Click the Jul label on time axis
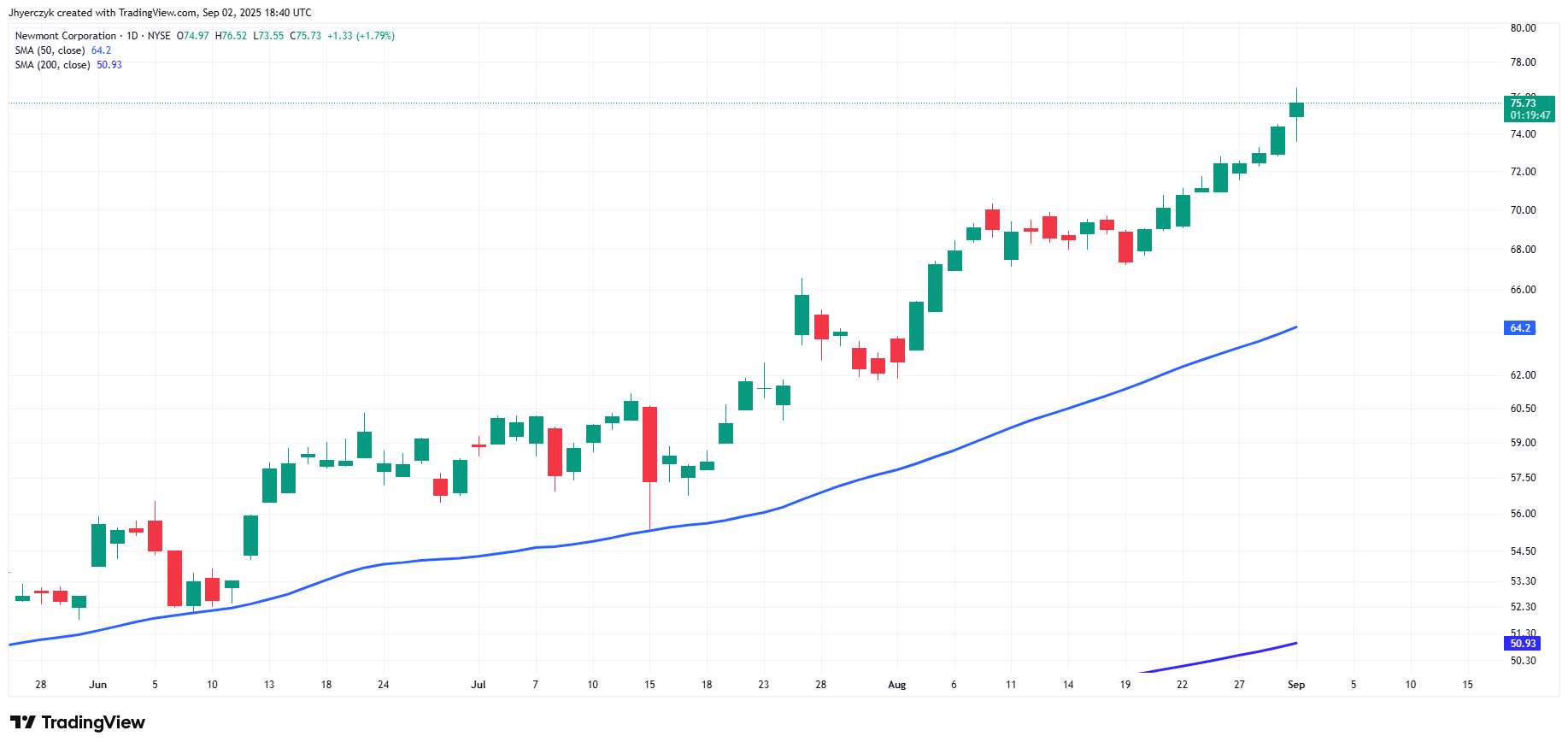The width and height of the screenshot is (1568, 748). pyautogui.click(x=479, y=685)
